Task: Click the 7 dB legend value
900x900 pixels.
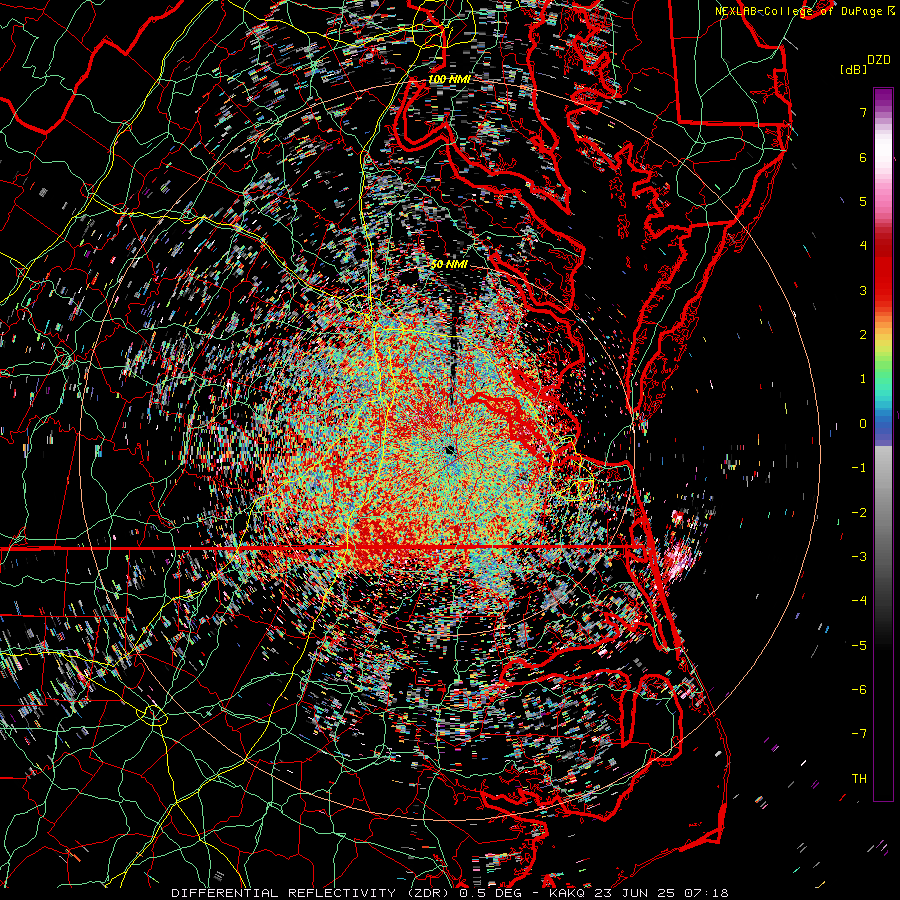Action: [x=863, y=112]
